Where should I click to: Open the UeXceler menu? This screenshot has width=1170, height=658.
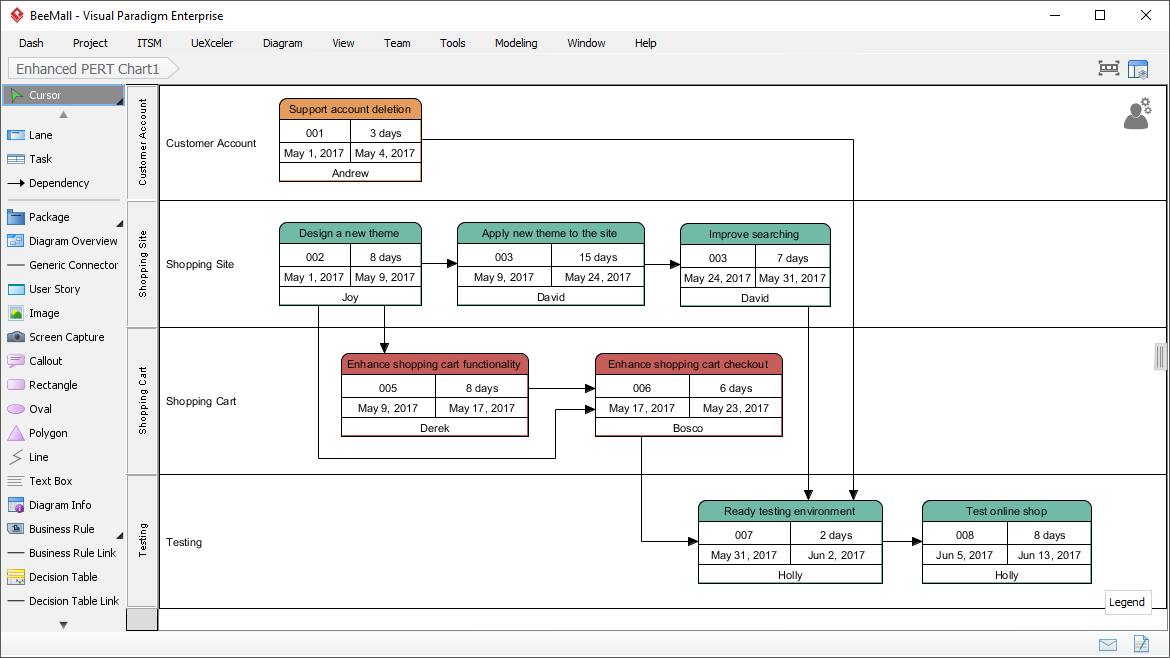pos(211,43)
